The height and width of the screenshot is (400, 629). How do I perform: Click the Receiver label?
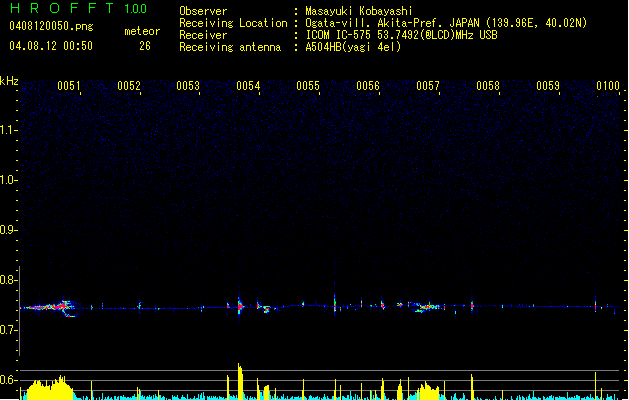(203, 35)
